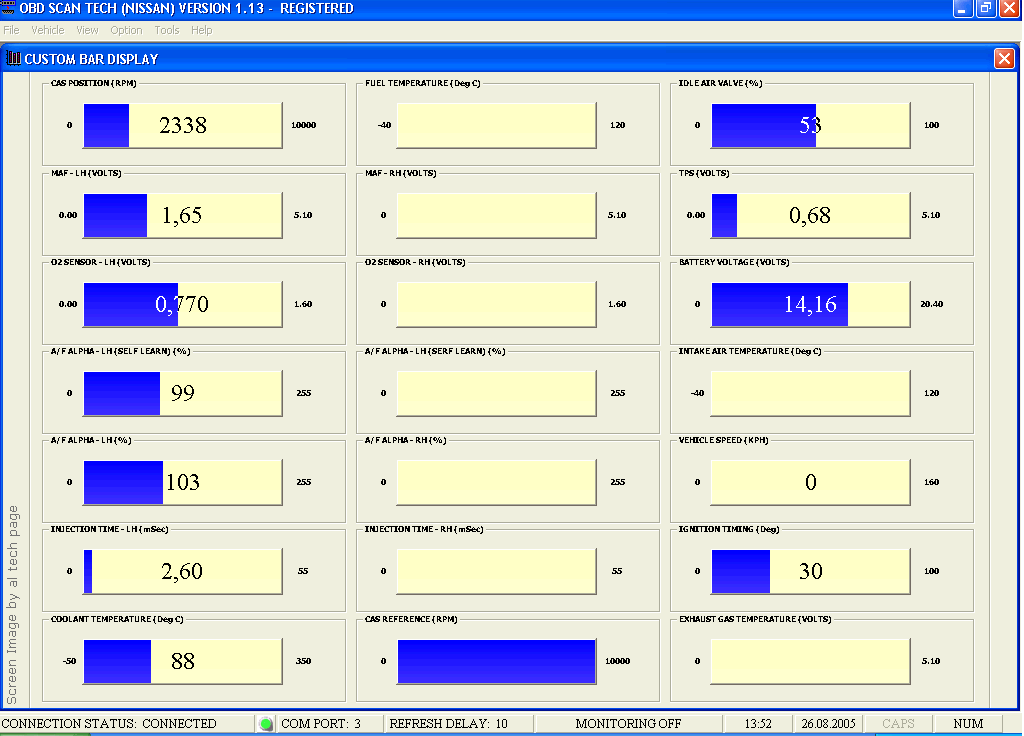
Task: Click the Battery Voltage bar showing 14,16
Action: [x=810, y=304]
